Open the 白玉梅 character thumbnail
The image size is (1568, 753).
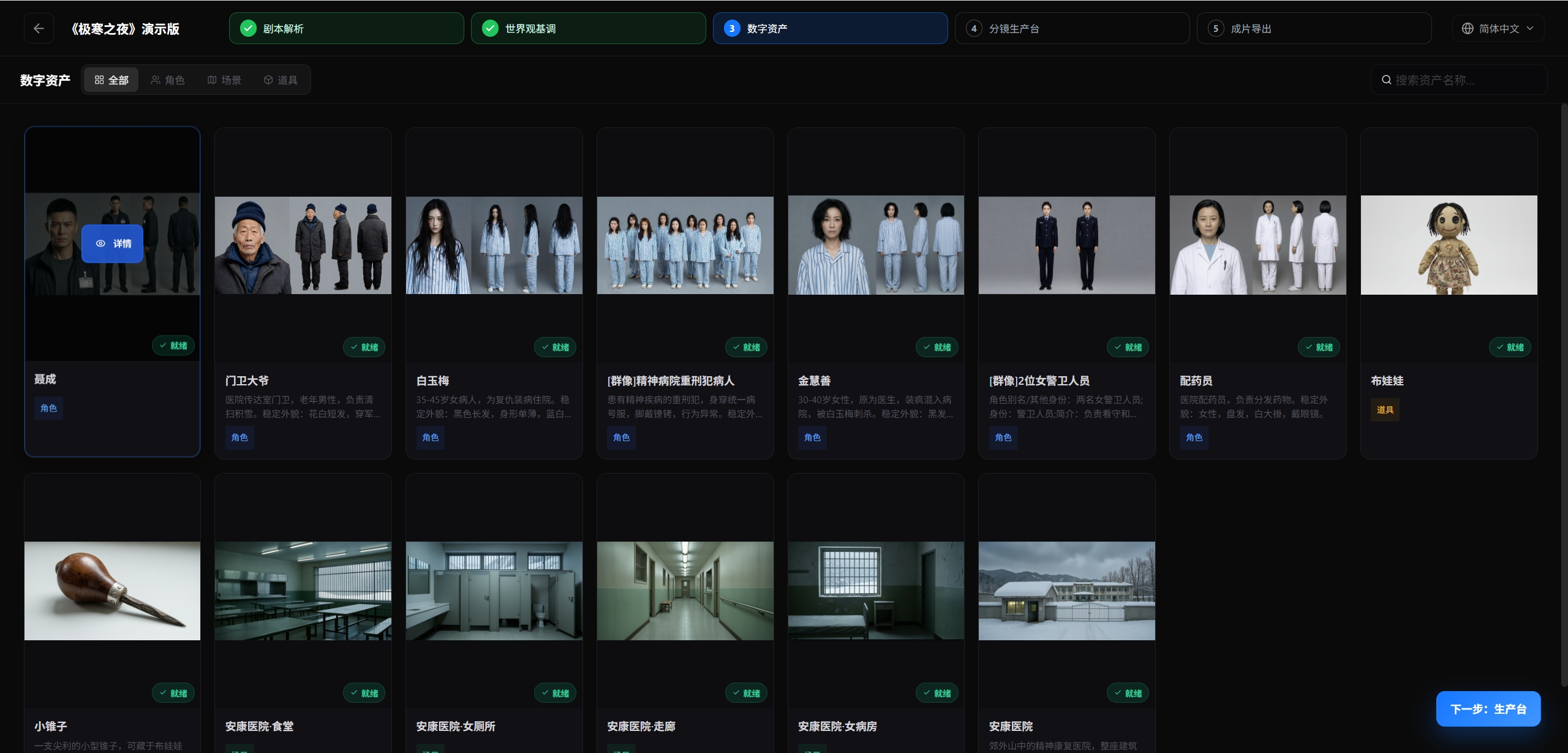click(x=494, y=245)
